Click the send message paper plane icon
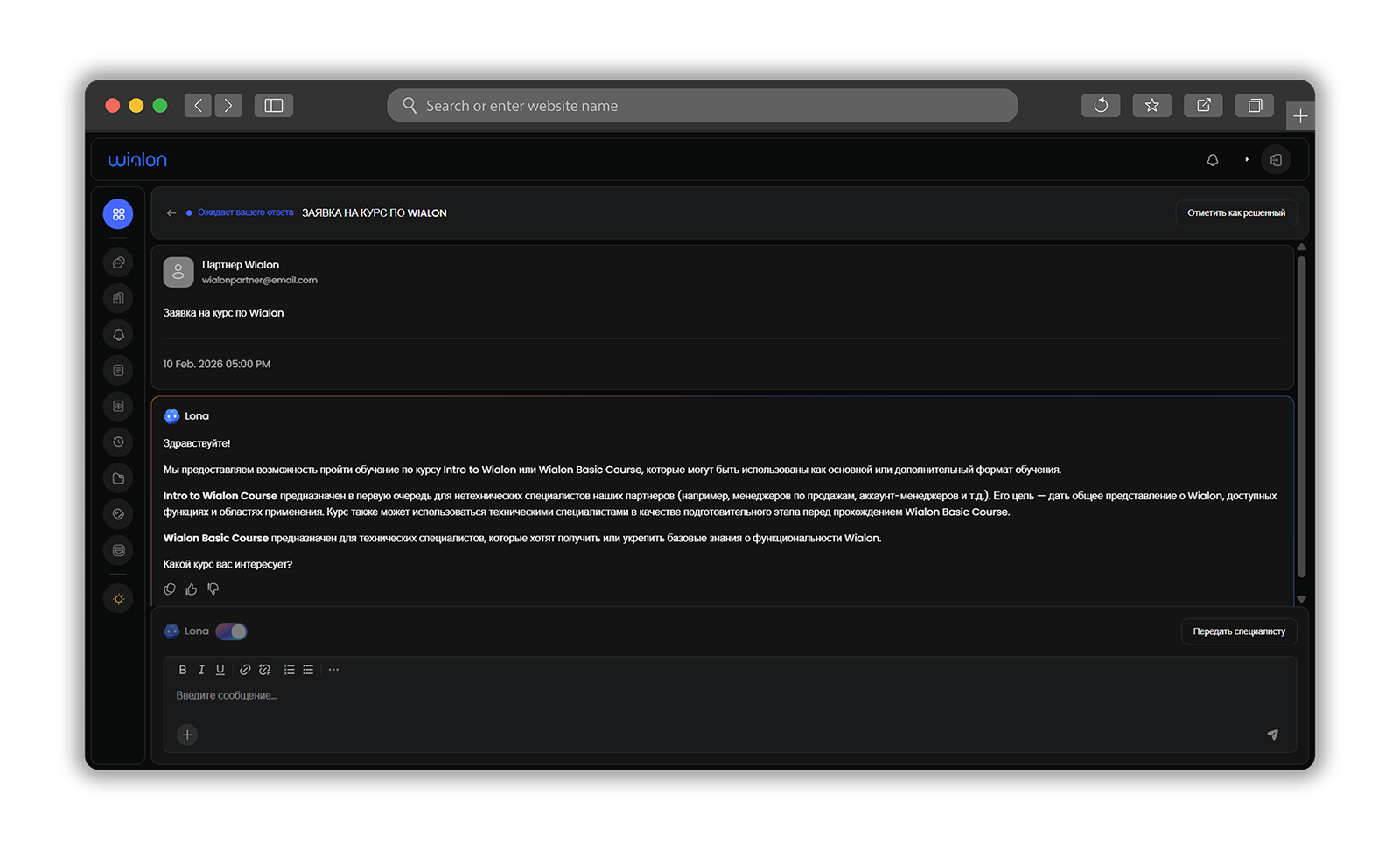1400x850 pixels. [x=1272, y=735]
